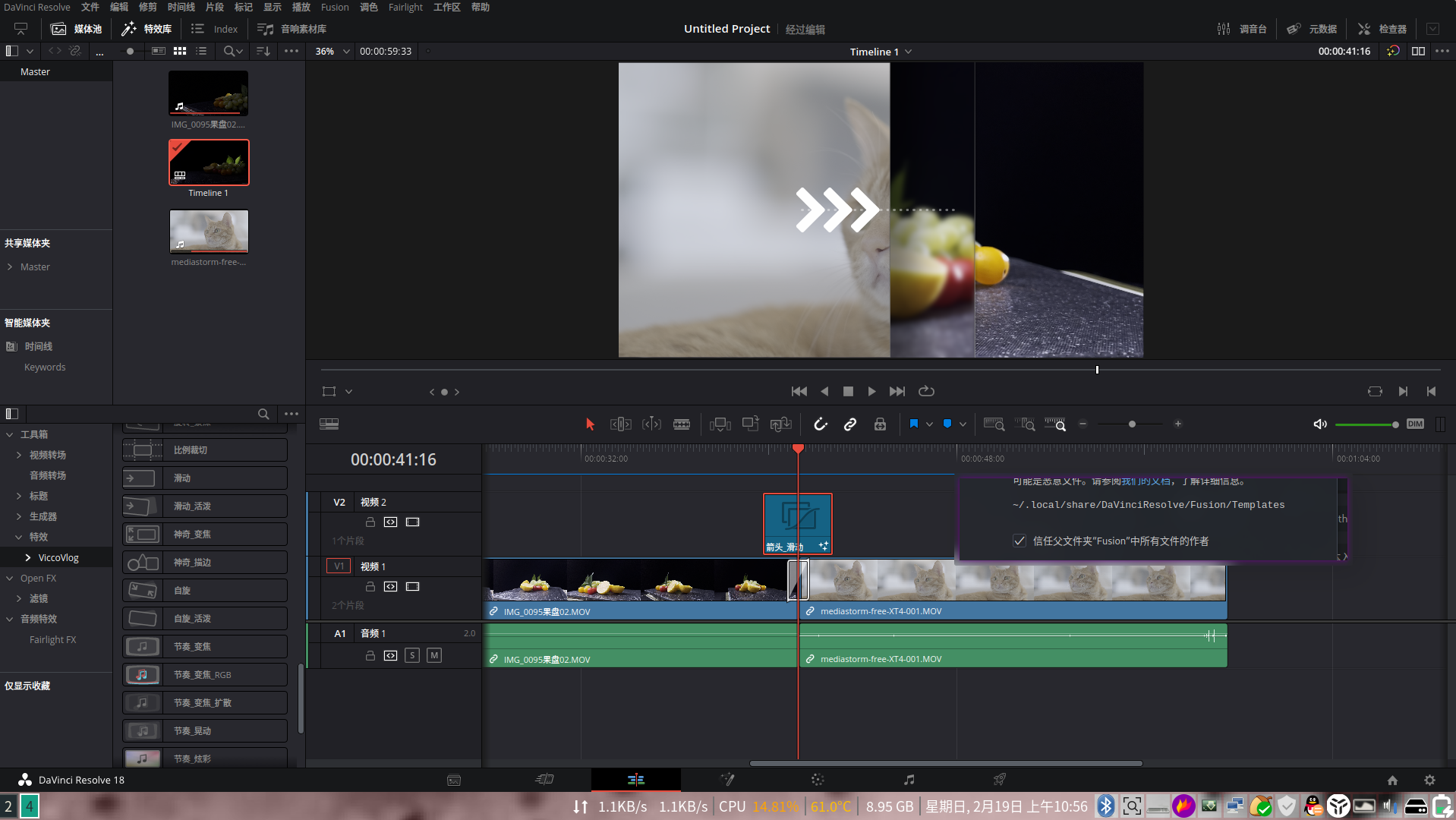Screen dimensions: 1456x820
Task: Open the 工作区 menu
Action: [446, 7]
